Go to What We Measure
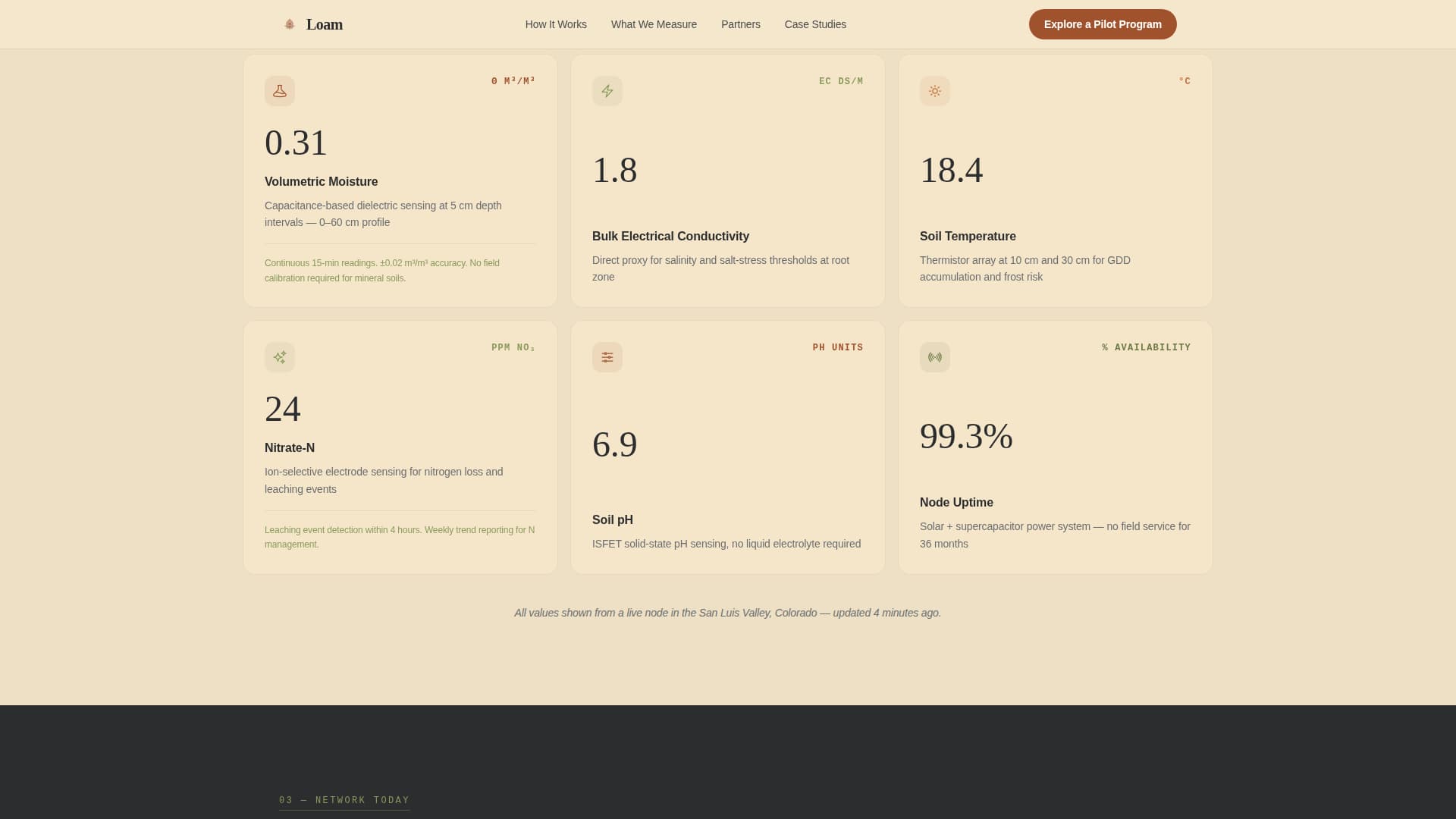 tap(654, 24)
